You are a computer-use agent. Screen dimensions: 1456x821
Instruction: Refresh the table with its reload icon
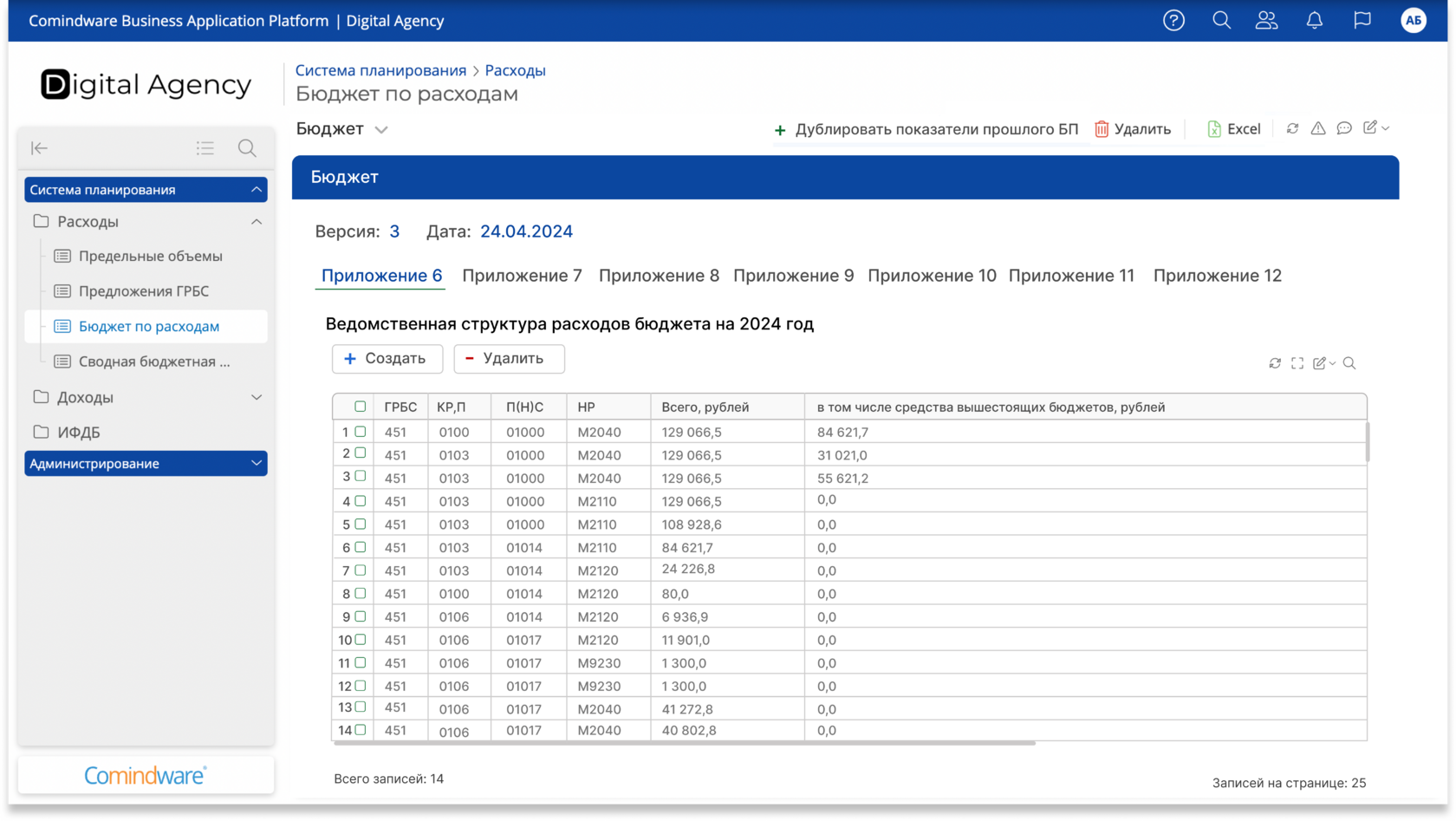(x=1275, y=363)
